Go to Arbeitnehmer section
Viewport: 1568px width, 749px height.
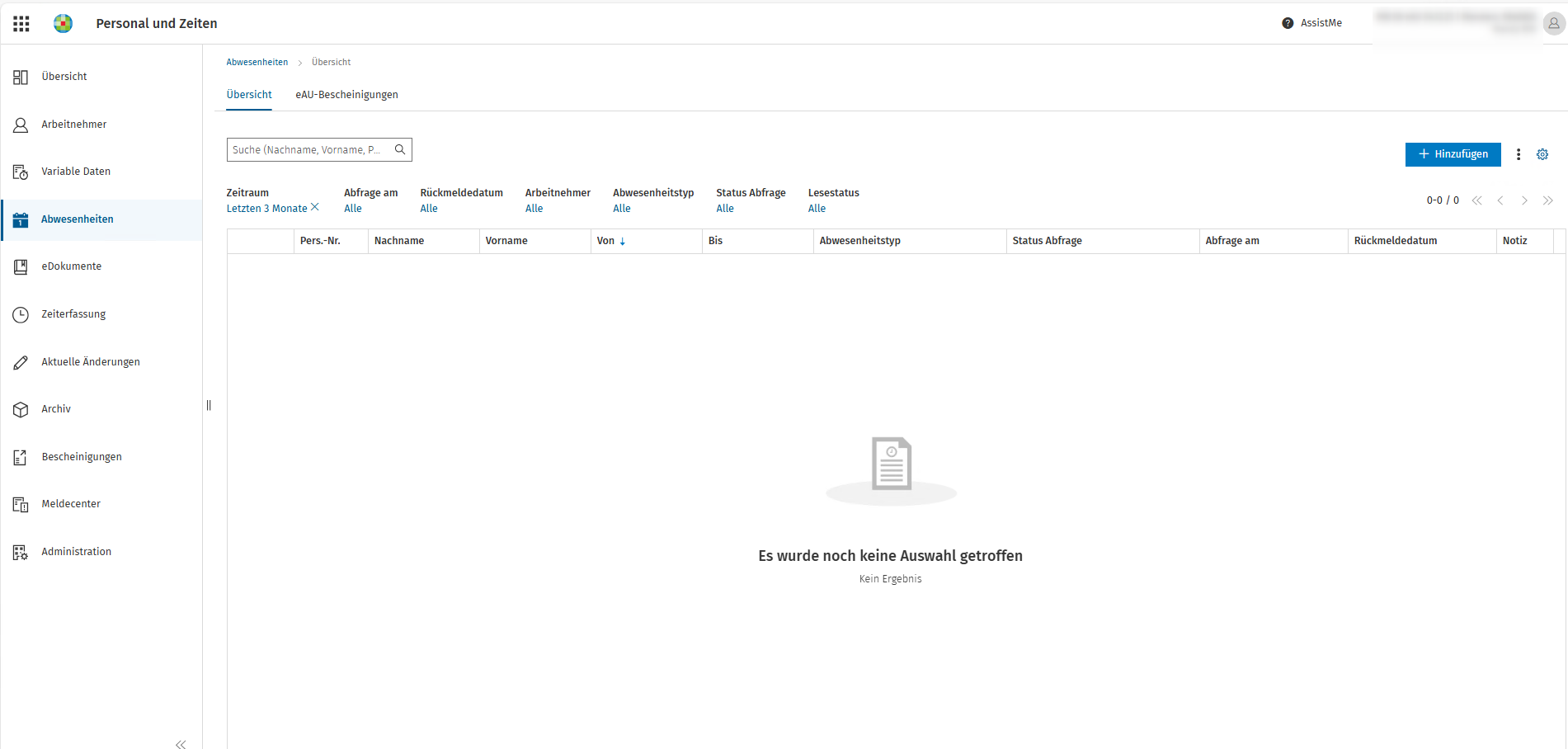tap(74, 125)
